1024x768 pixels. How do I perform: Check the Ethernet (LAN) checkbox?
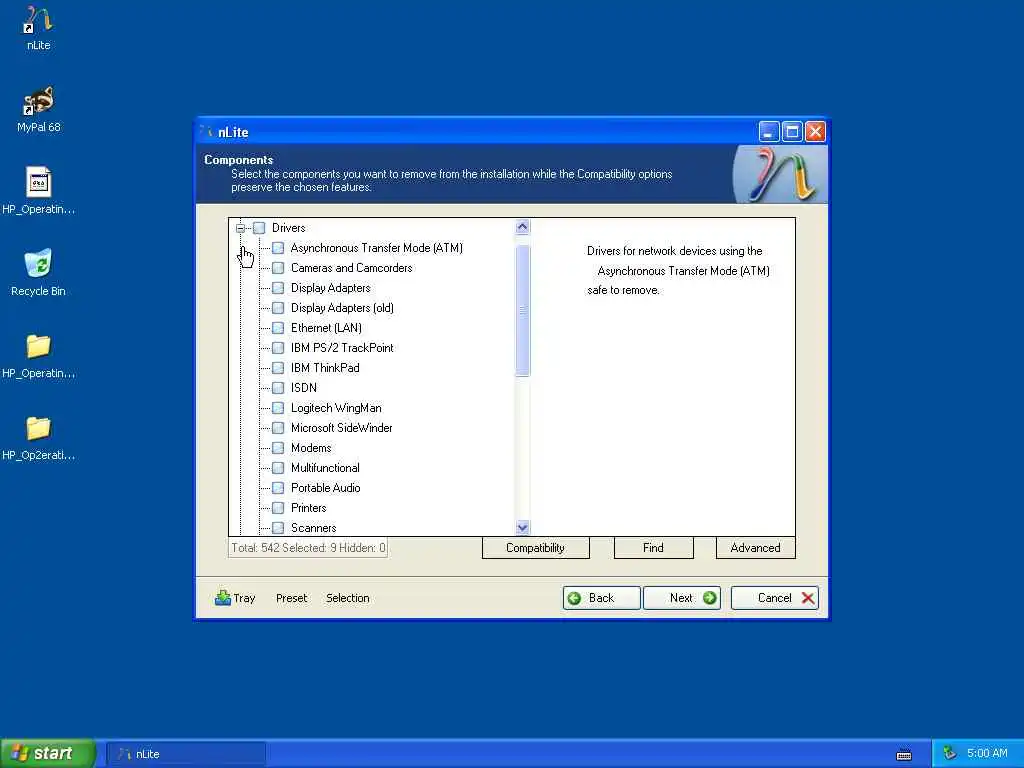(278, 328)
